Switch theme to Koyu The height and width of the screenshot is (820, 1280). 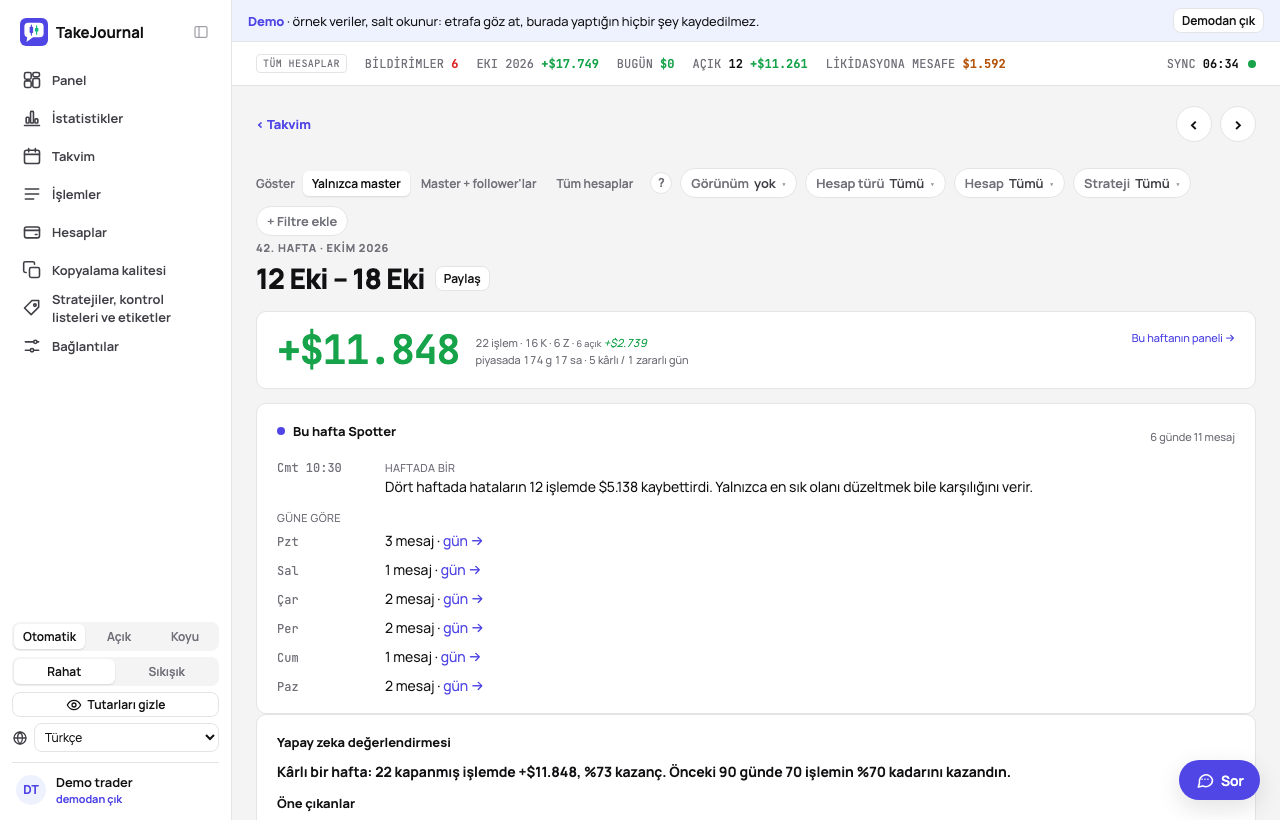coord(185,637)
